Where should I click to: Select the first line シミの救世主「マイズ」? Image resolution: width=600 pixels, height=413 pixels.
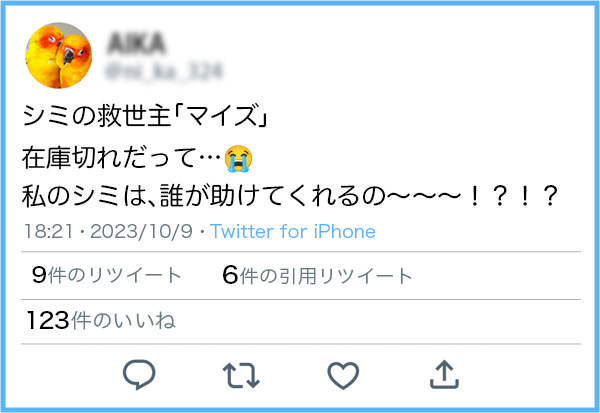pyautogui.click(x=145, y=115)
